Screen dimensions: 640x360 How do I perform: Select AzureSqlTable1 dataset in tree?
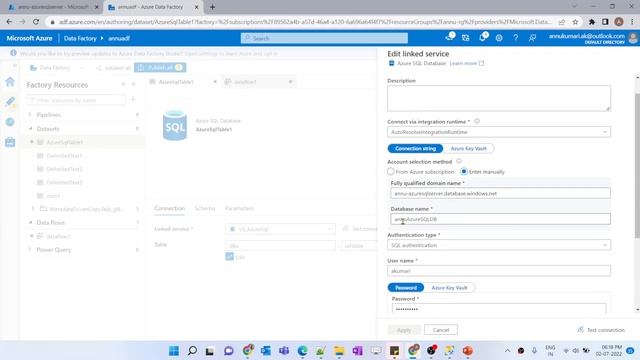pyautogui.click(x=64, y=142)
